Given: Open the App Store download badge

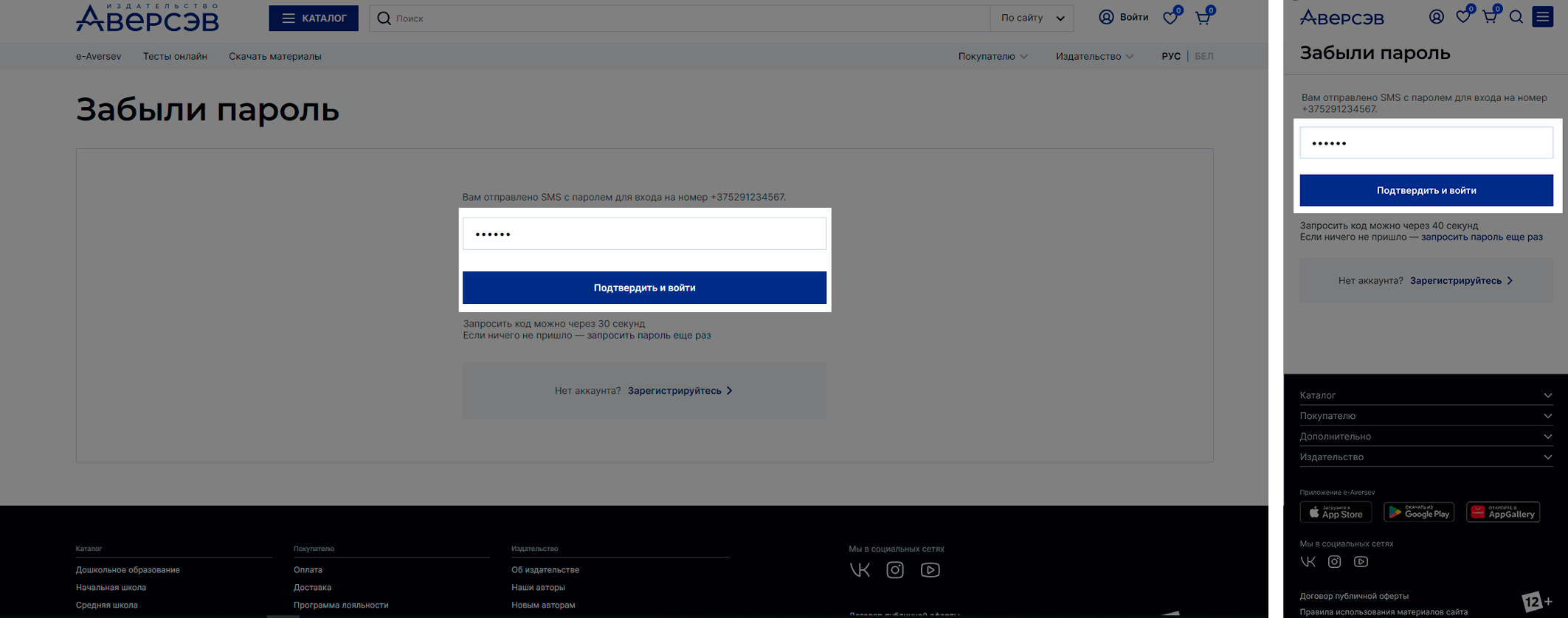Looking at the screenshot, I should (1335, 512).
